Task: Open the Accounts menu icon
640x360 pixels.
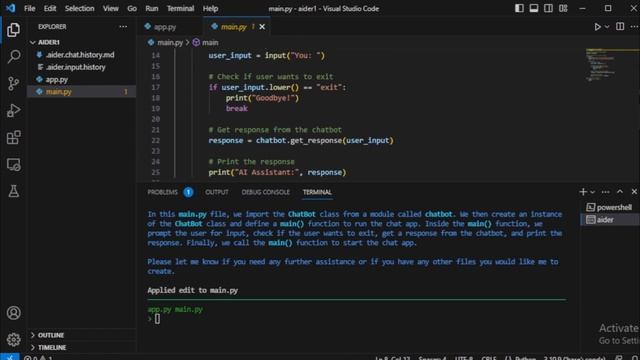Action: (x=13, y=313)
